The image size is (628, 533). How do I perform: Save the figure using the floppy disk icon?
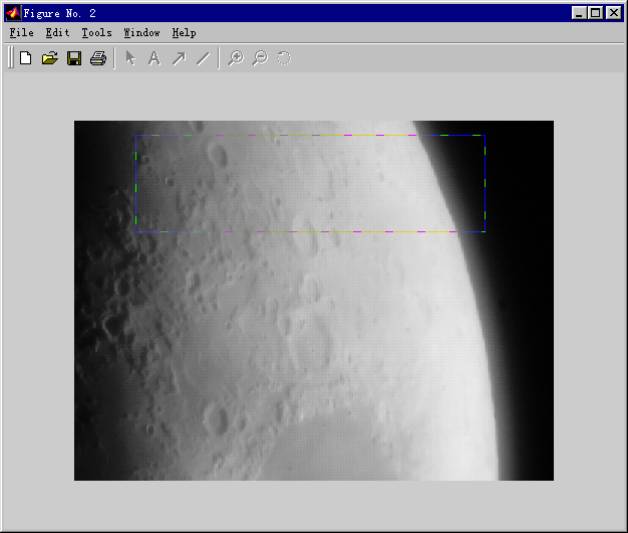click(x=74, y=58)
